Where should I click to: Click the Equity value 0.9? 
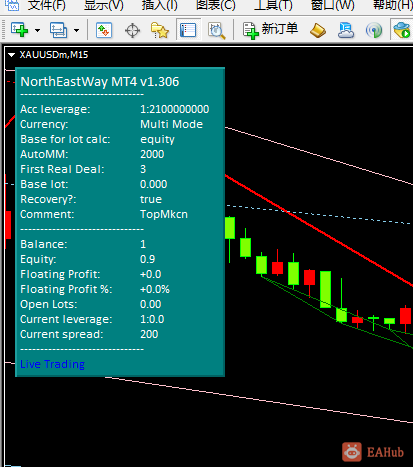[148, 259]
